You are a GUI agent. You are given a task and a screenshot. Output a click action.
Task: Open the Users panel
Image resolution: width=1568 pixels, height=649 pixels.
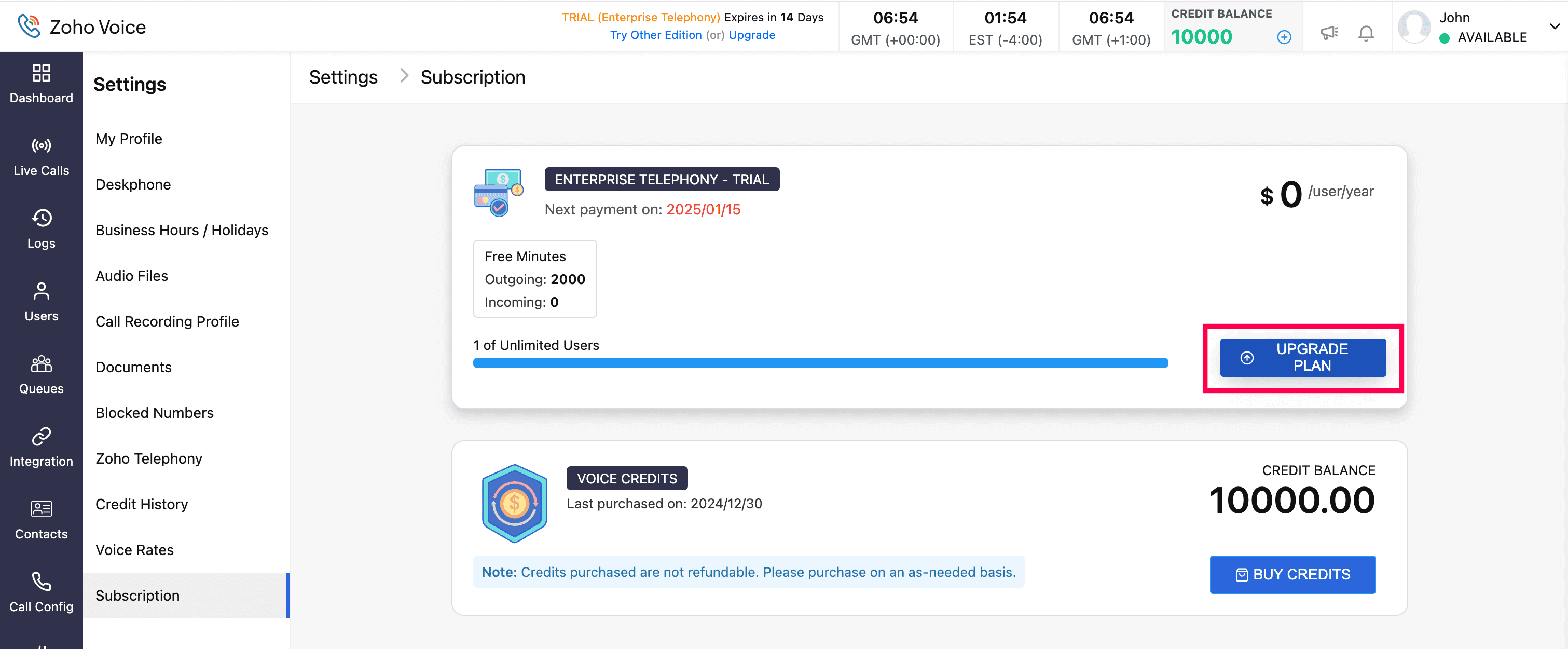click(x=41, y=302)
